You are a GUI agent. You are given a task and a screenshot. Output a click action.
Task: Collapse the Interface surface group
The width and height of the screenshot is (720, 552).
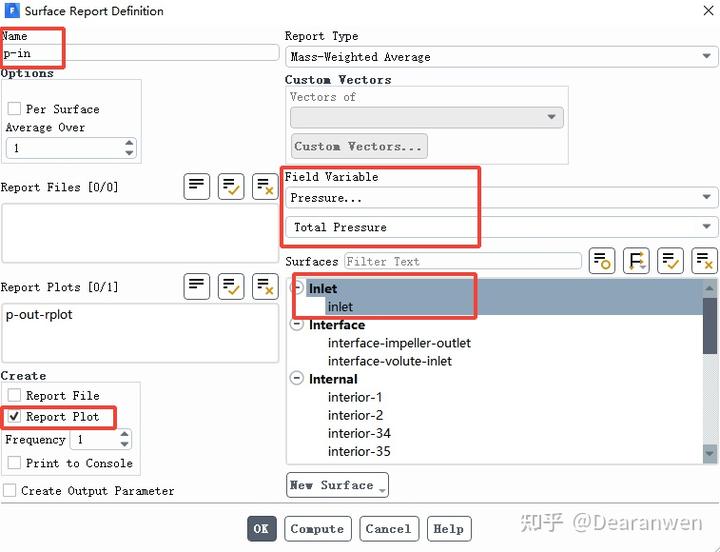tap(297, 324)
